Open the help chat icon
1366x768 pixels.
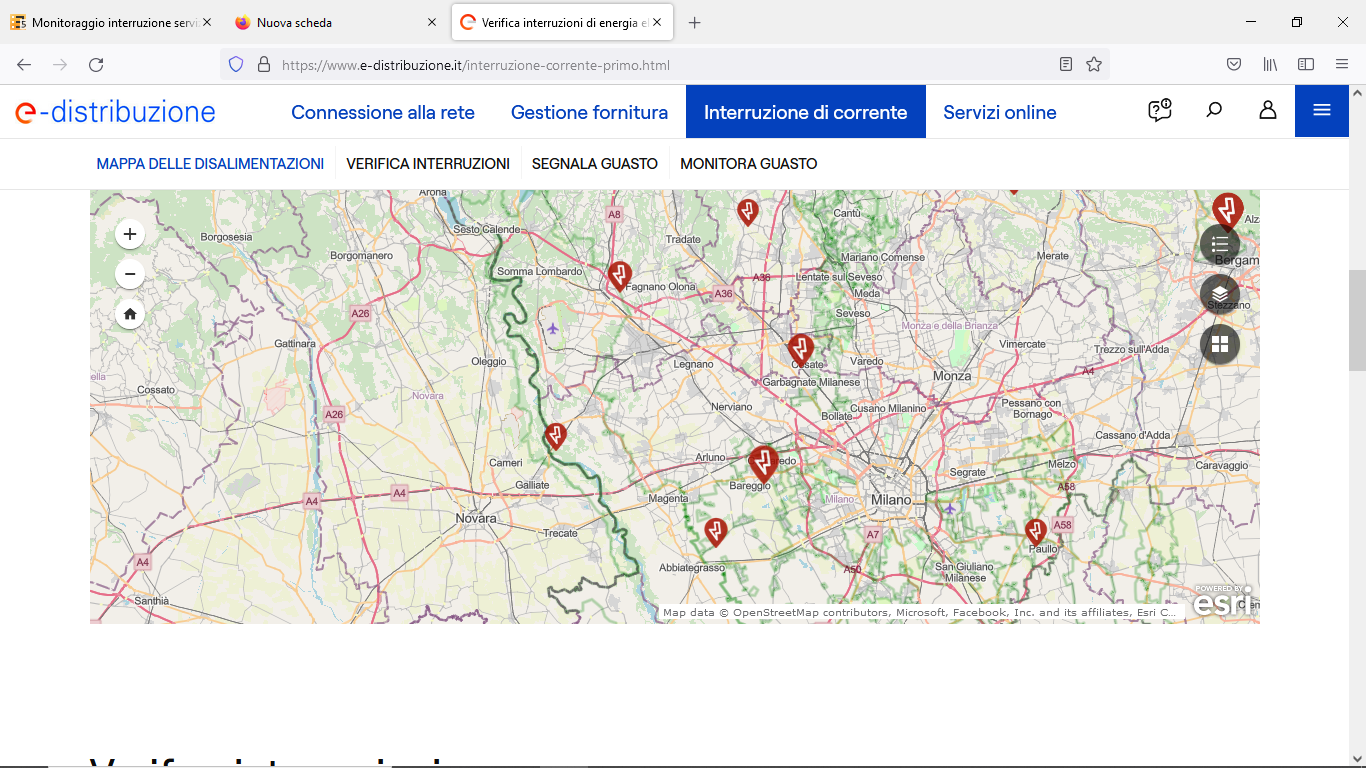(1159, 111)
